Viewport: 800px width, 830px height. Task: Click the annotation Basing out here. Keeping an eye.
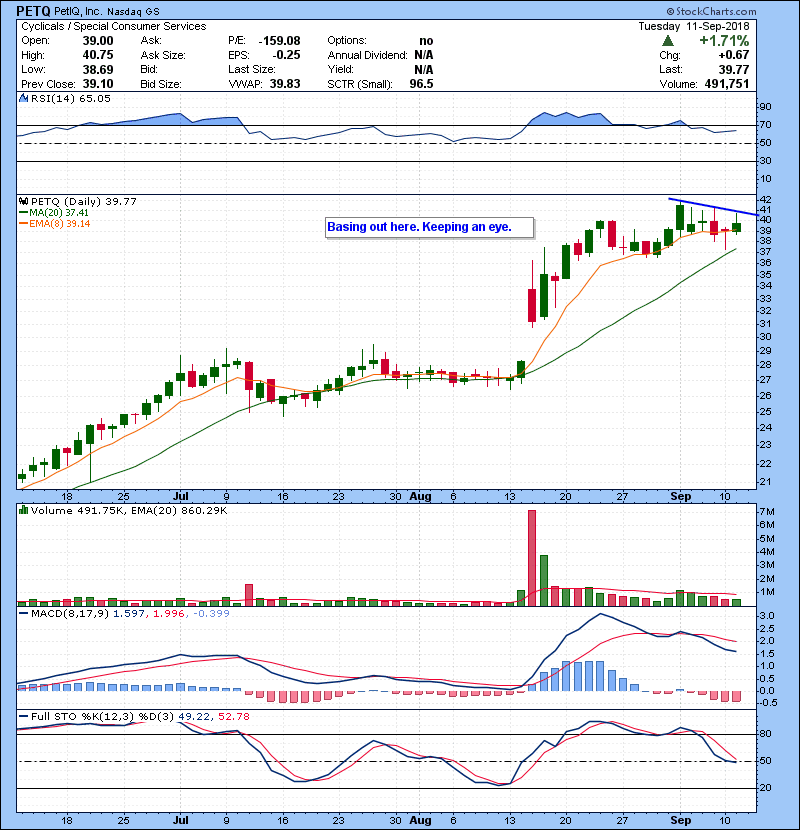pyautogui.click(x=419, y=227)
